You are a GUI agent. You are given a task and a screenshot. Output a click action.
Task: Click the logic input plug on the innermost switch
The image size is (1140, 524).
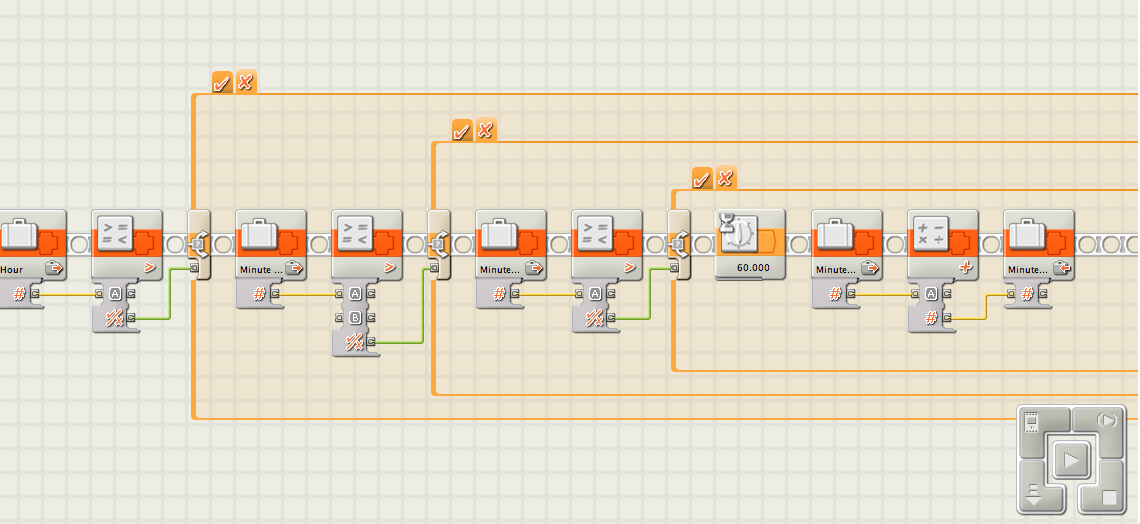click(x=673, y=269)
